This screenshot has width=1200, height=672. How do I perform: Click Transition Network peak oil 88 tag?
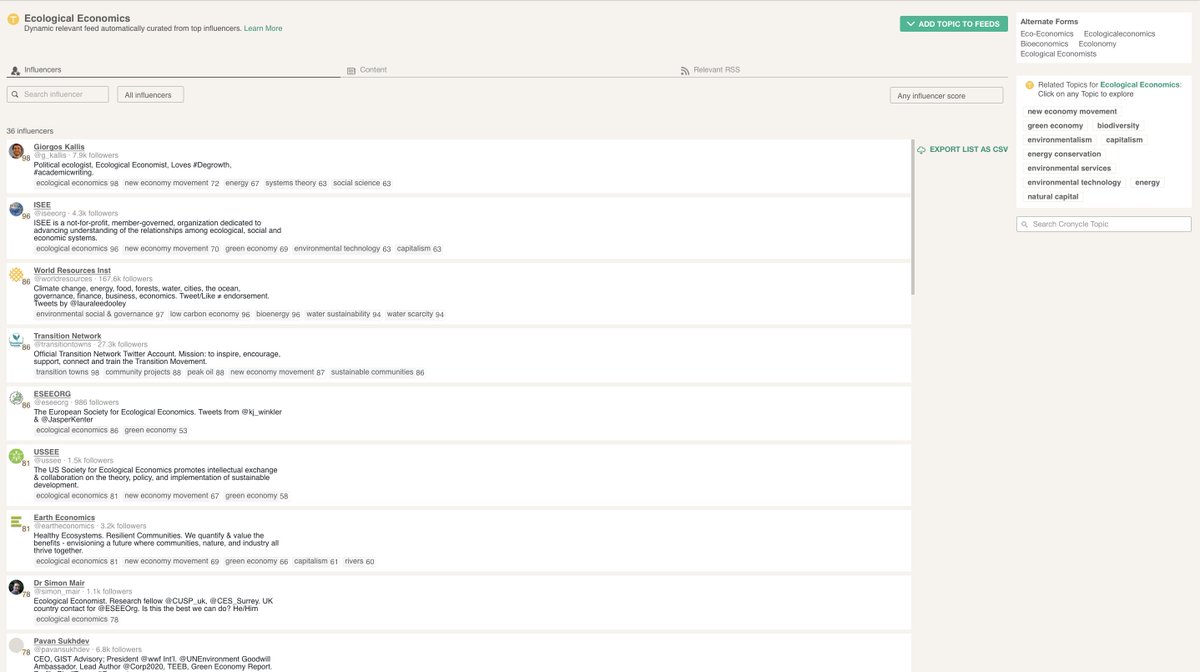(x=206, y=372)
